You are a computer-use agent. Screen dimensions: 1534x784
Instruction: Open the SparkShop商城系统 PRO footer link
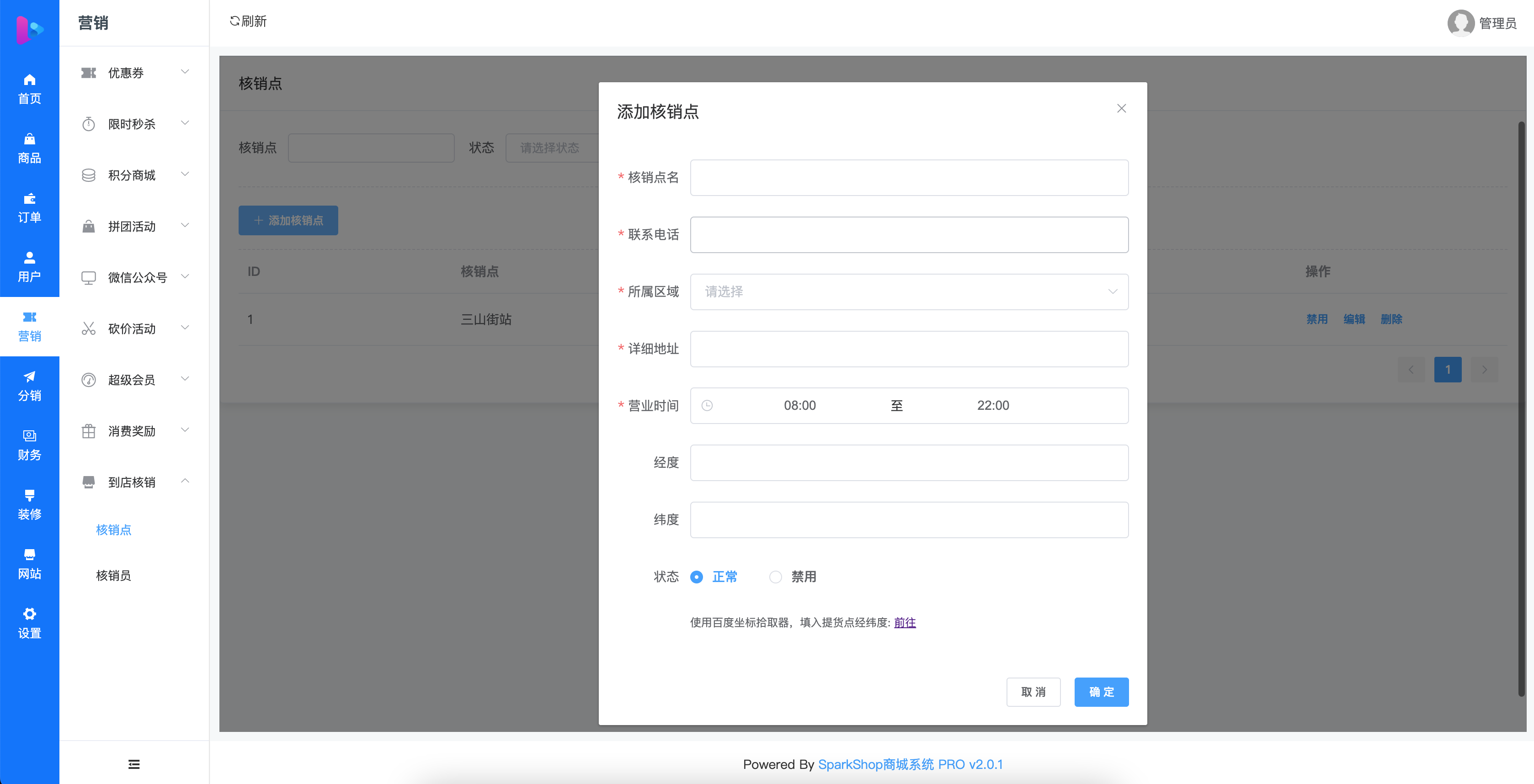[910, 764]
